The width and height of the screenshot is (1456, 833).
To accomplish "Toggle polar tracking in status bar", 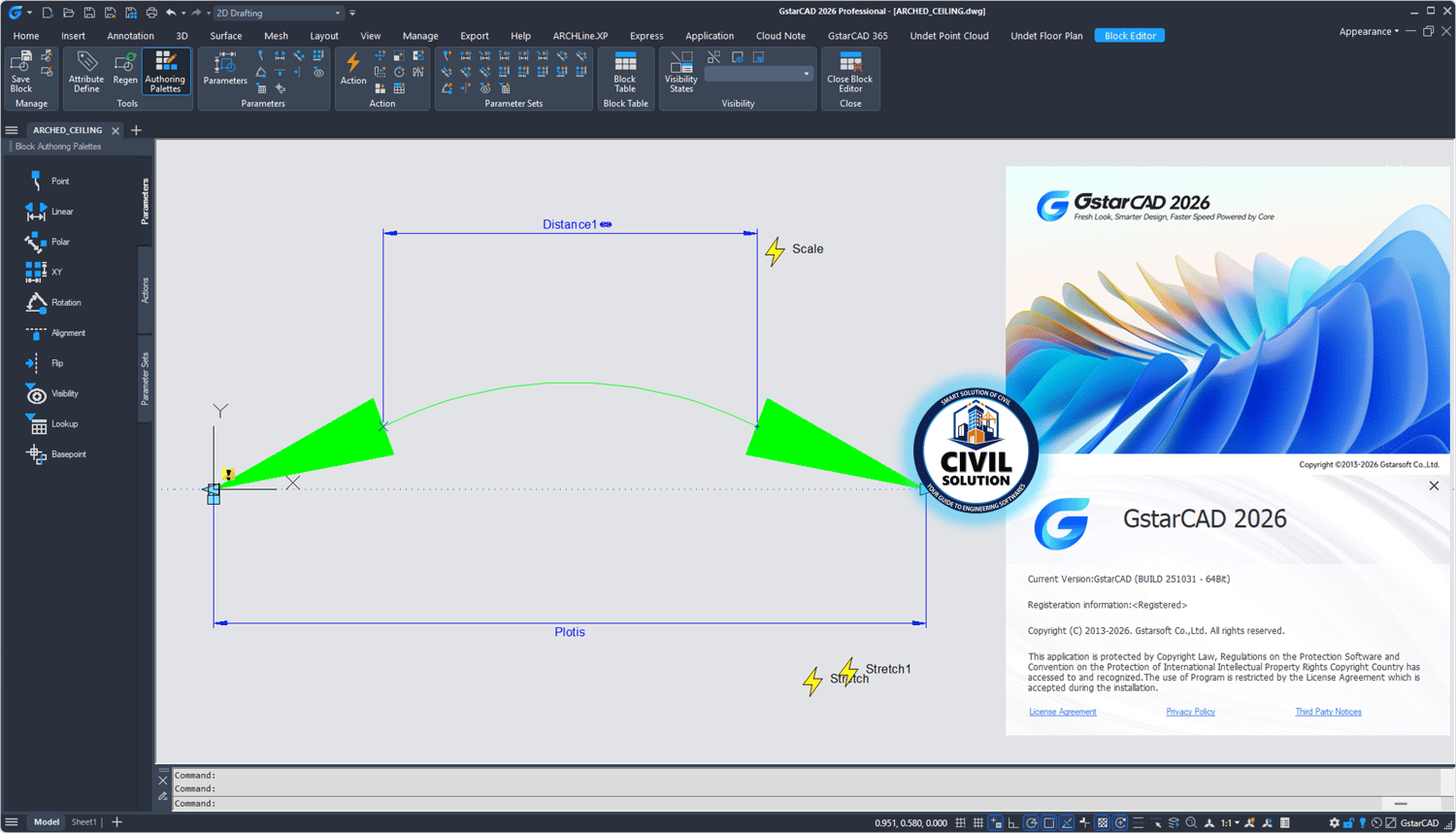I will 1032,823.
